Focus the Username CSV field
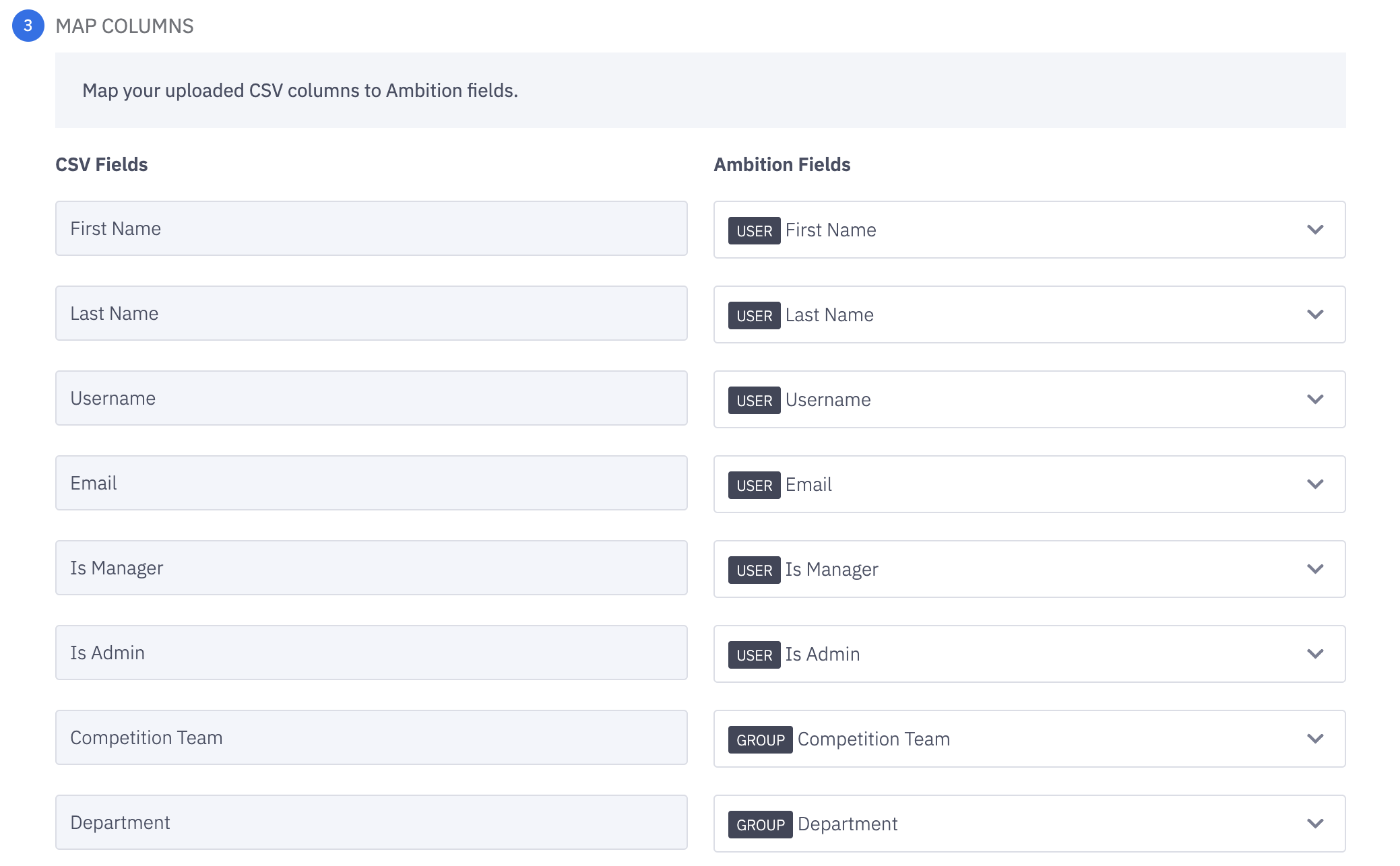This screenshot has height=866, width=1400. 371,399
